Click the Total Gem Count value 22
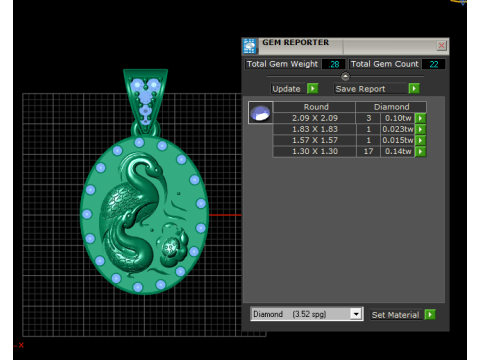Viewport: 480px width, 360px height. tap(433, 64)
